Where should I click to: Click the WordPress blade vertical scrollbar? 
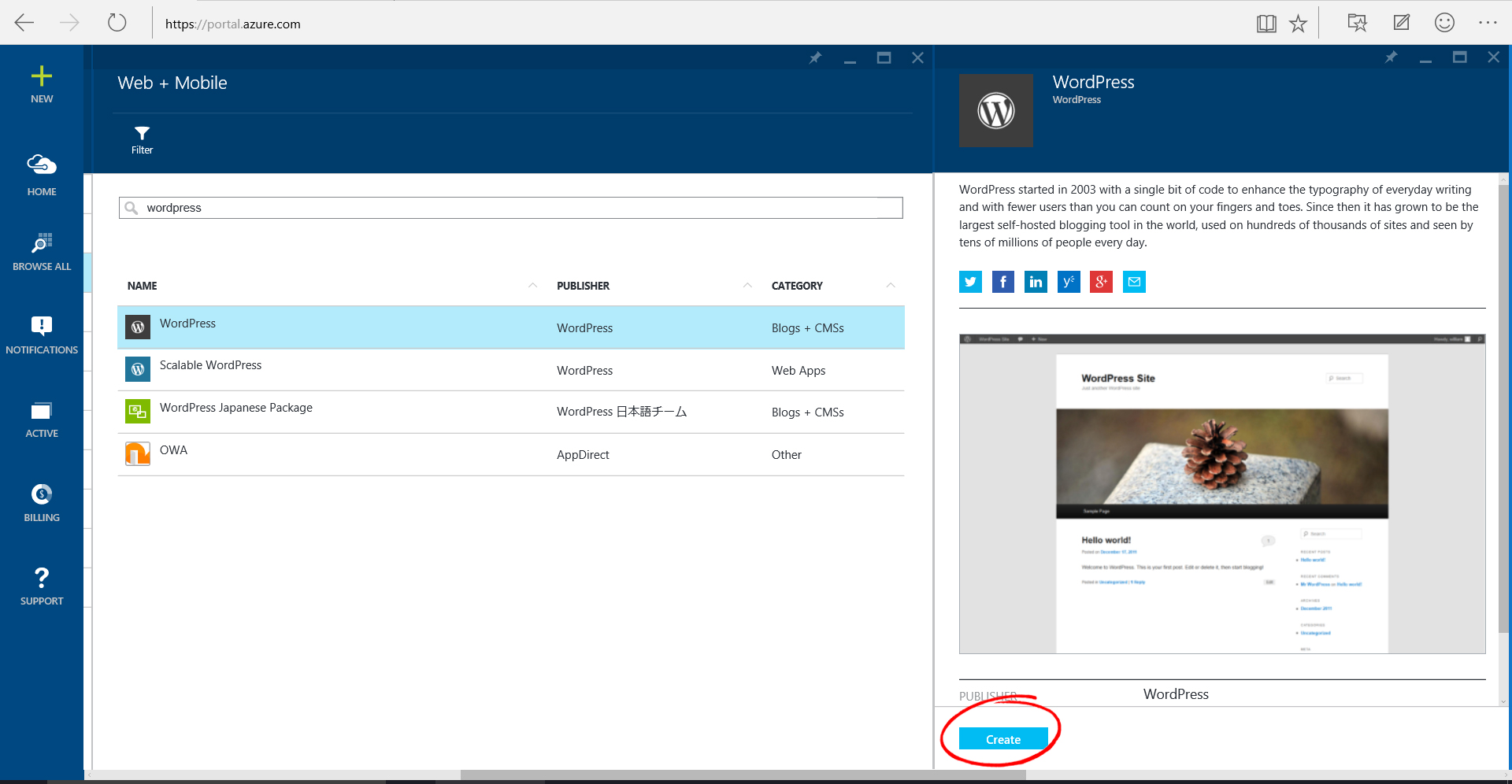coord(1503,409)
